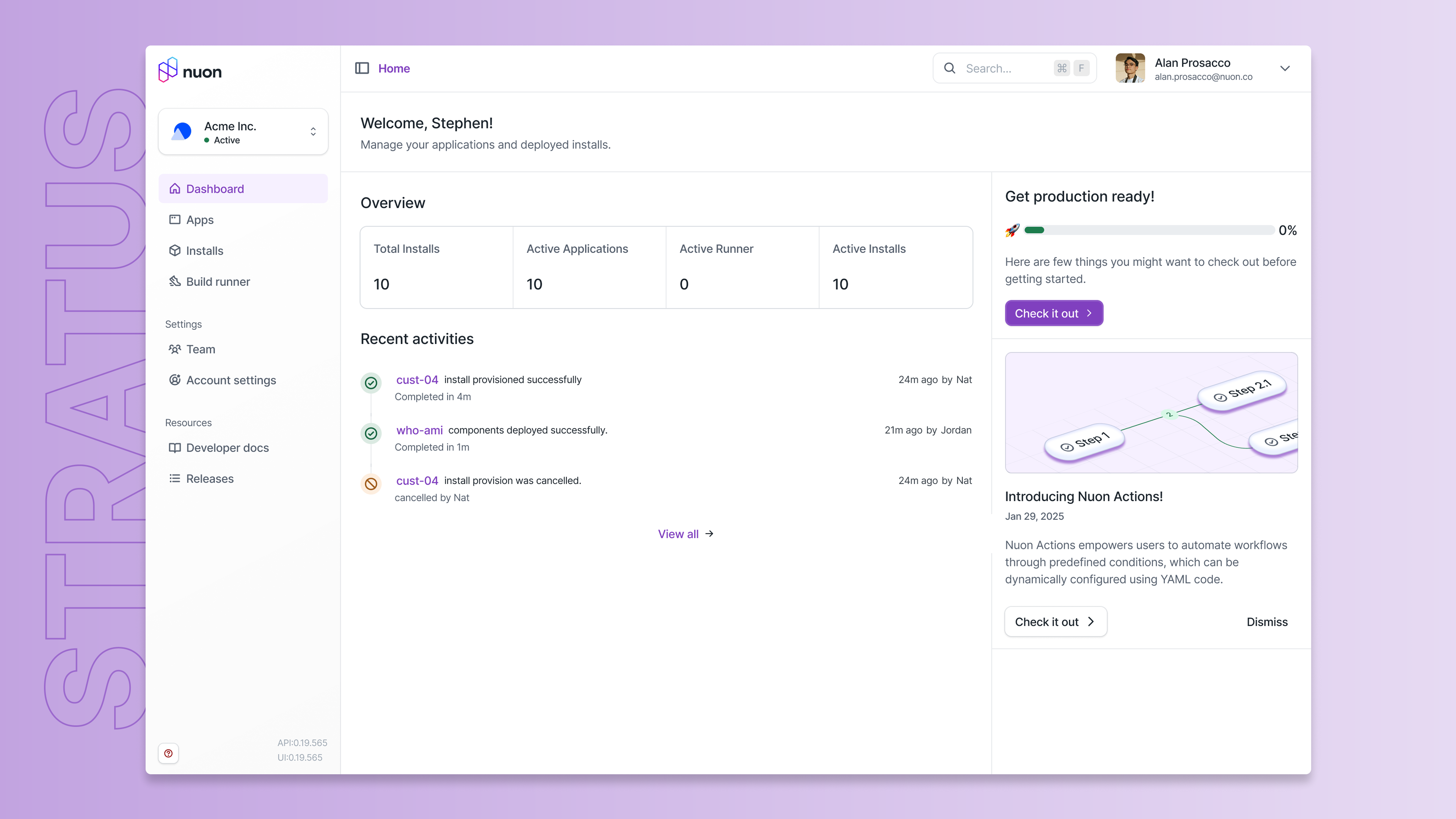The width and height of the screenshot is (1456, 819).
Task: Click the help icon at sidebar bottom
Action: click(x=168, y=753)
